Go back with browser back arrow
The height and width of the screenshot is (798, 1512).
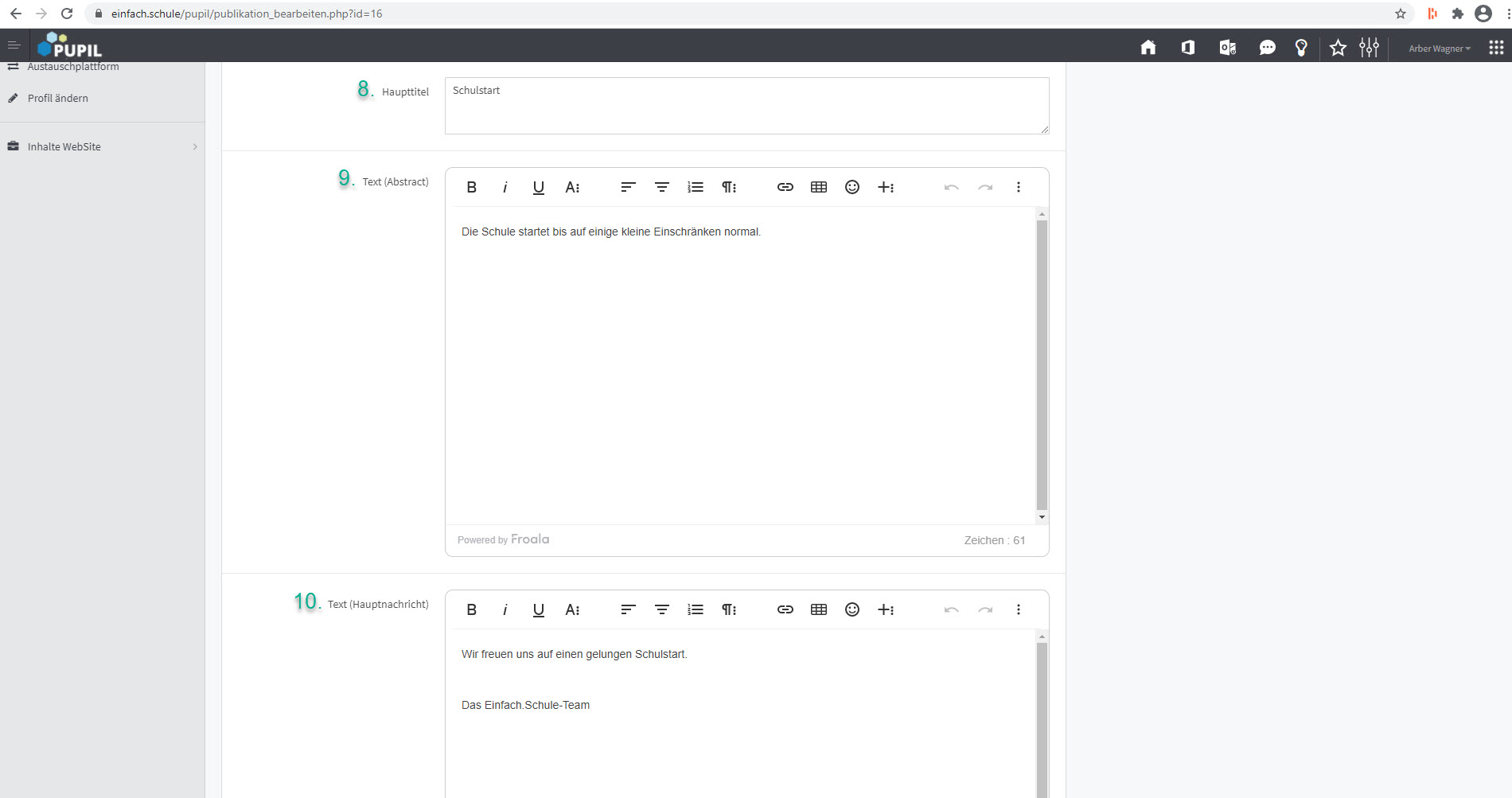click(15, 14)
